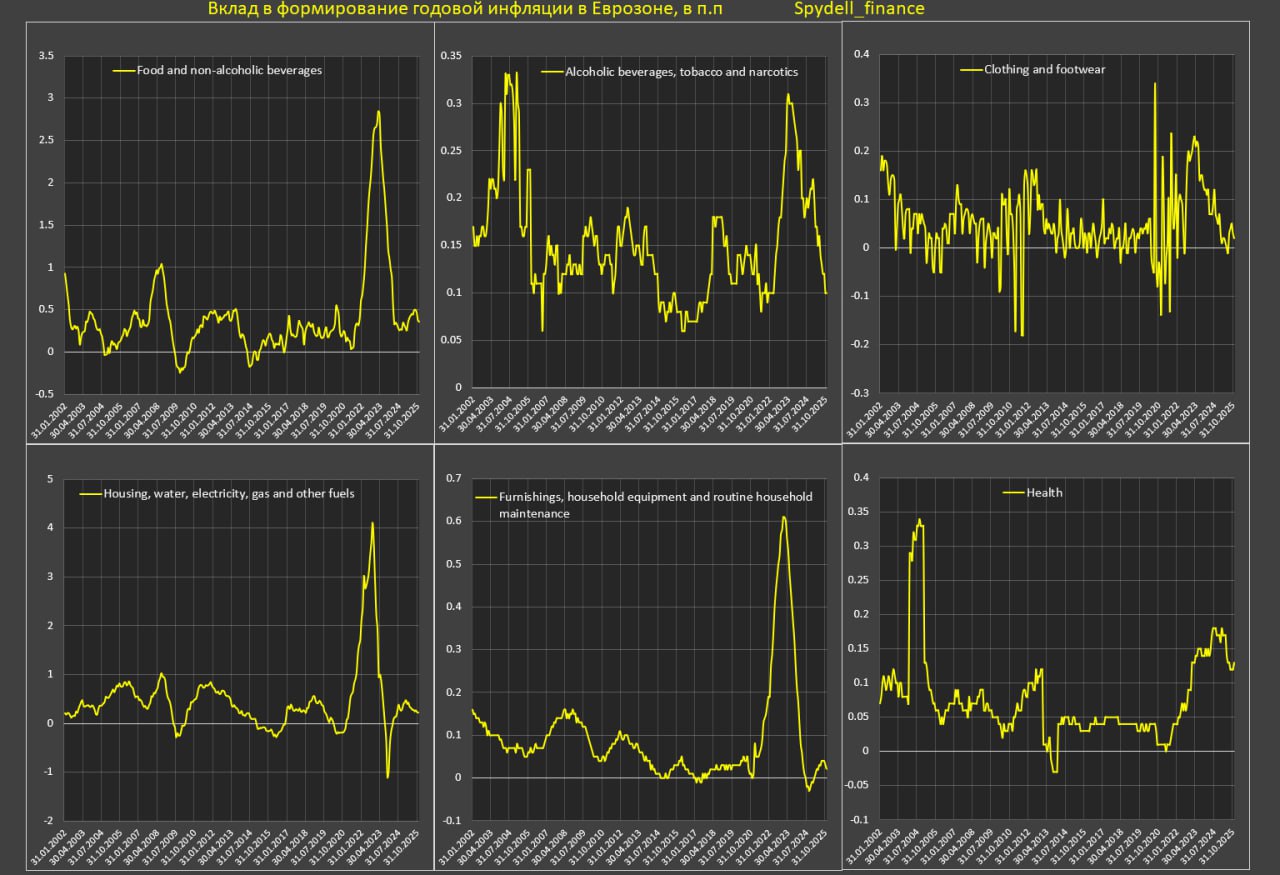
Task: Click the peak of the Food inflation spike
Action: 378,112
